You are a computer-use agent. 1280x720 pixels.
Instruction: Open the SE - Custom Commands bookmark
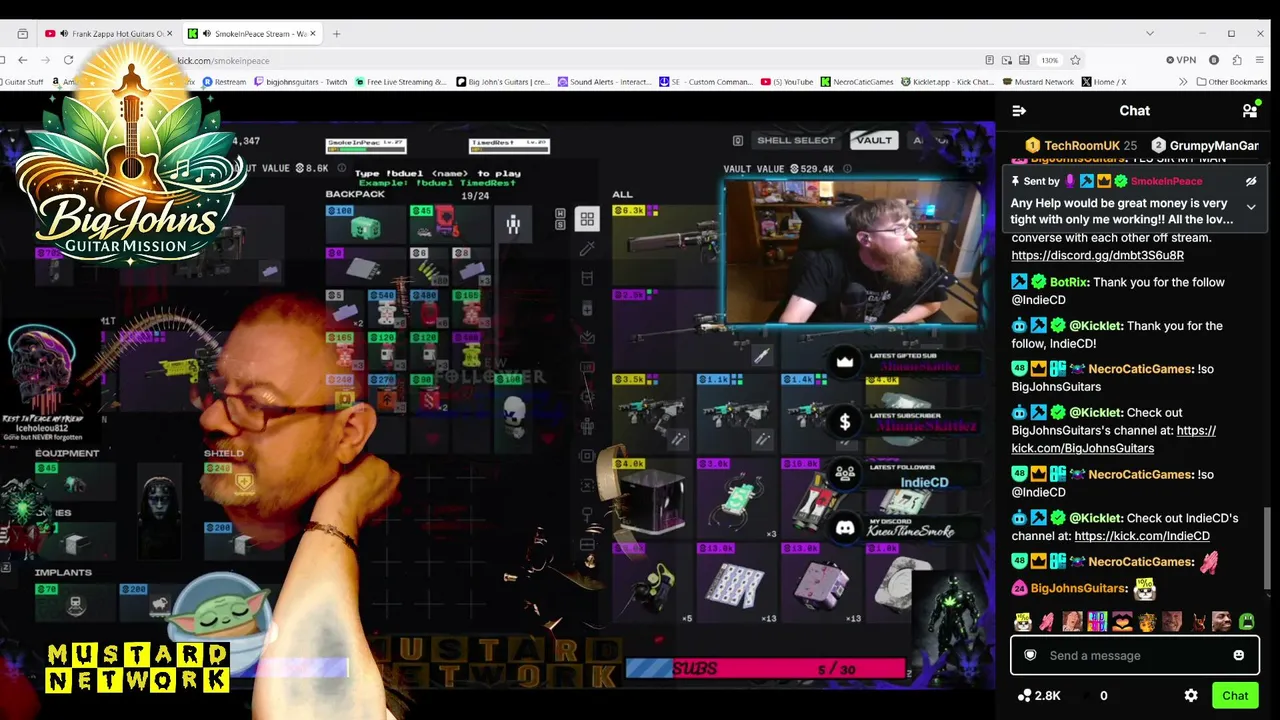706,82
